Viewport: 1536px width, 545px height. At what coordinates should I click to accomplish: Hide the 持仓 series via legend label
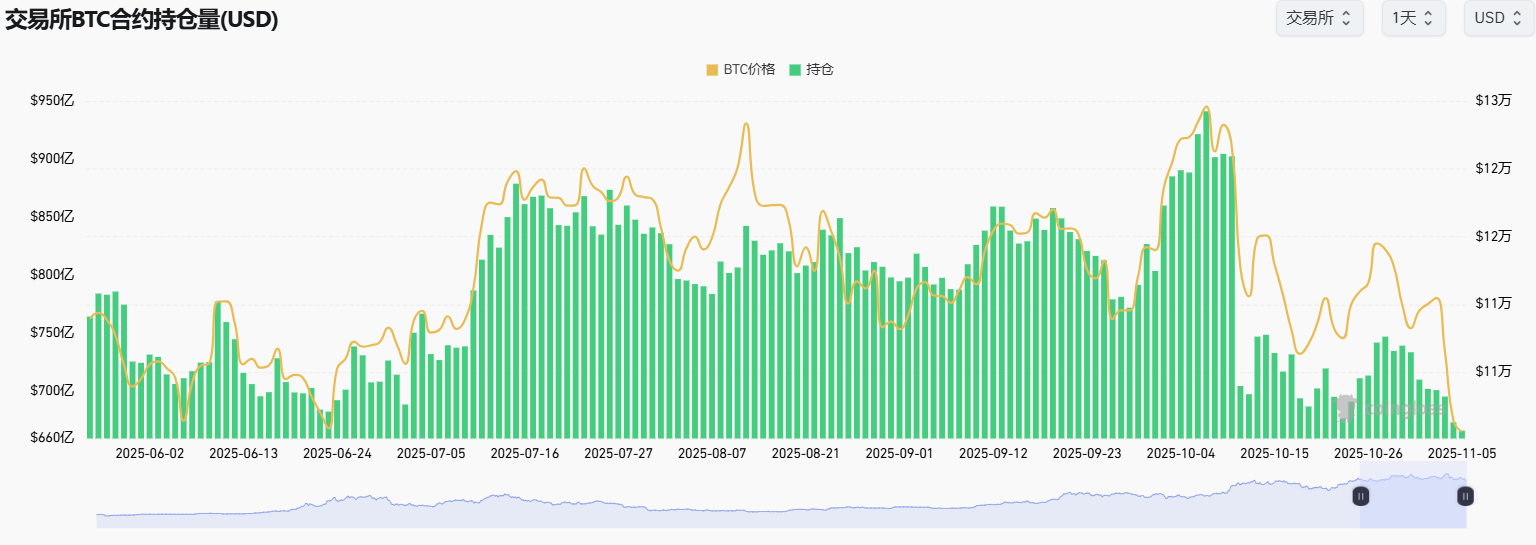819,69
